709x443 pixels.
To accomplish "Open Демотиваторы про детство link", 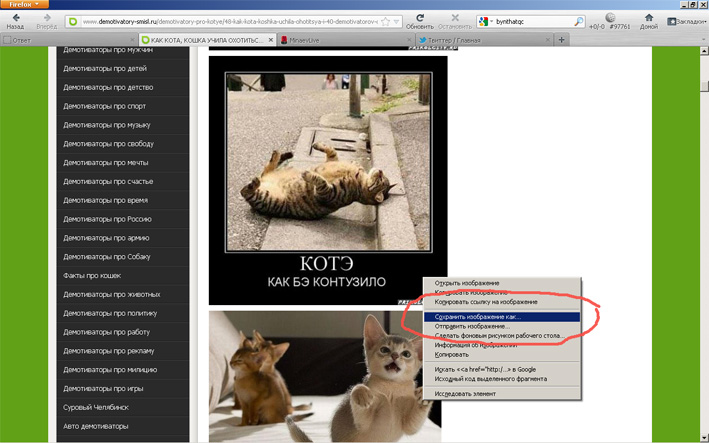I will click(108, 87).
